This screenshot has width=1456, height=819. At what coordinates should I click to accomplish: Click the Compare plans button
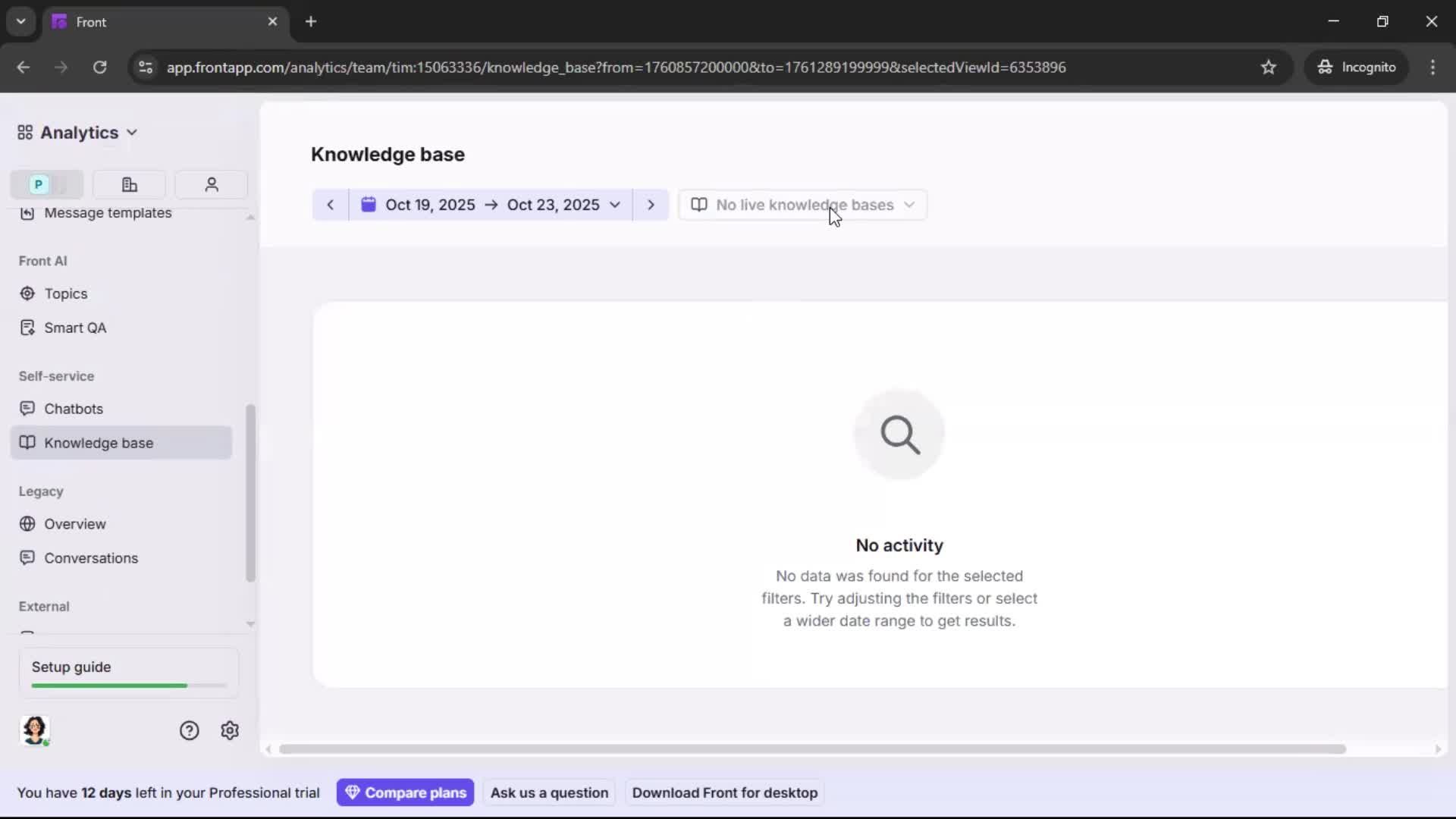(x=406, y=792)
